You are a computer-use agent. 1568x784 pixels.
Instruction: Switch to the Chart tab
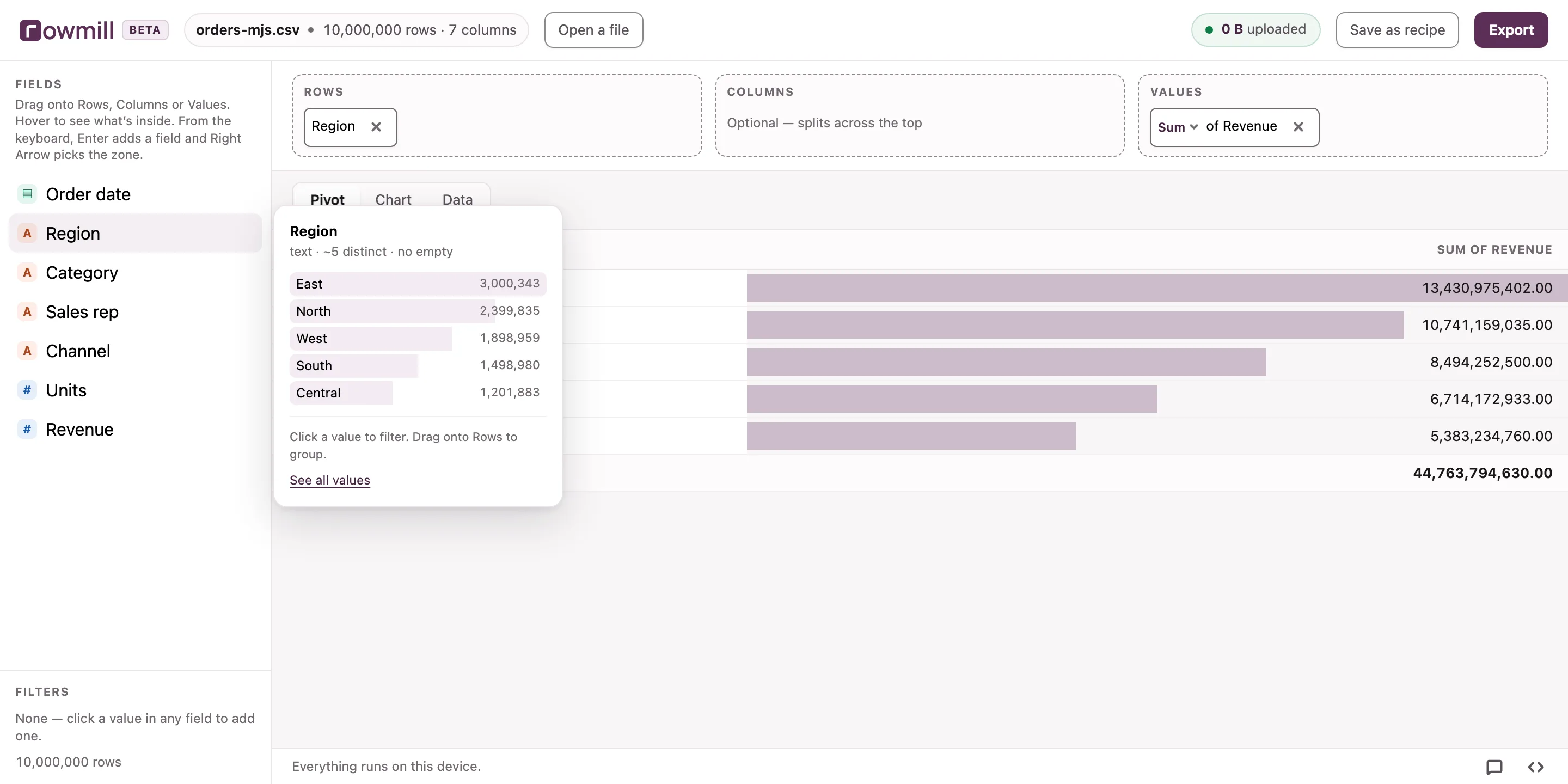[x=393, y=199]
